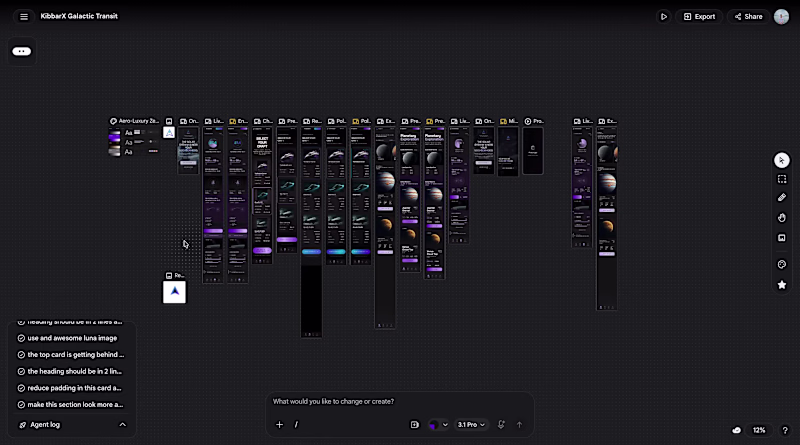Open the palette theme tool
Image resolution: width=800 pixels, height=445 pixels.
(782, 264)
